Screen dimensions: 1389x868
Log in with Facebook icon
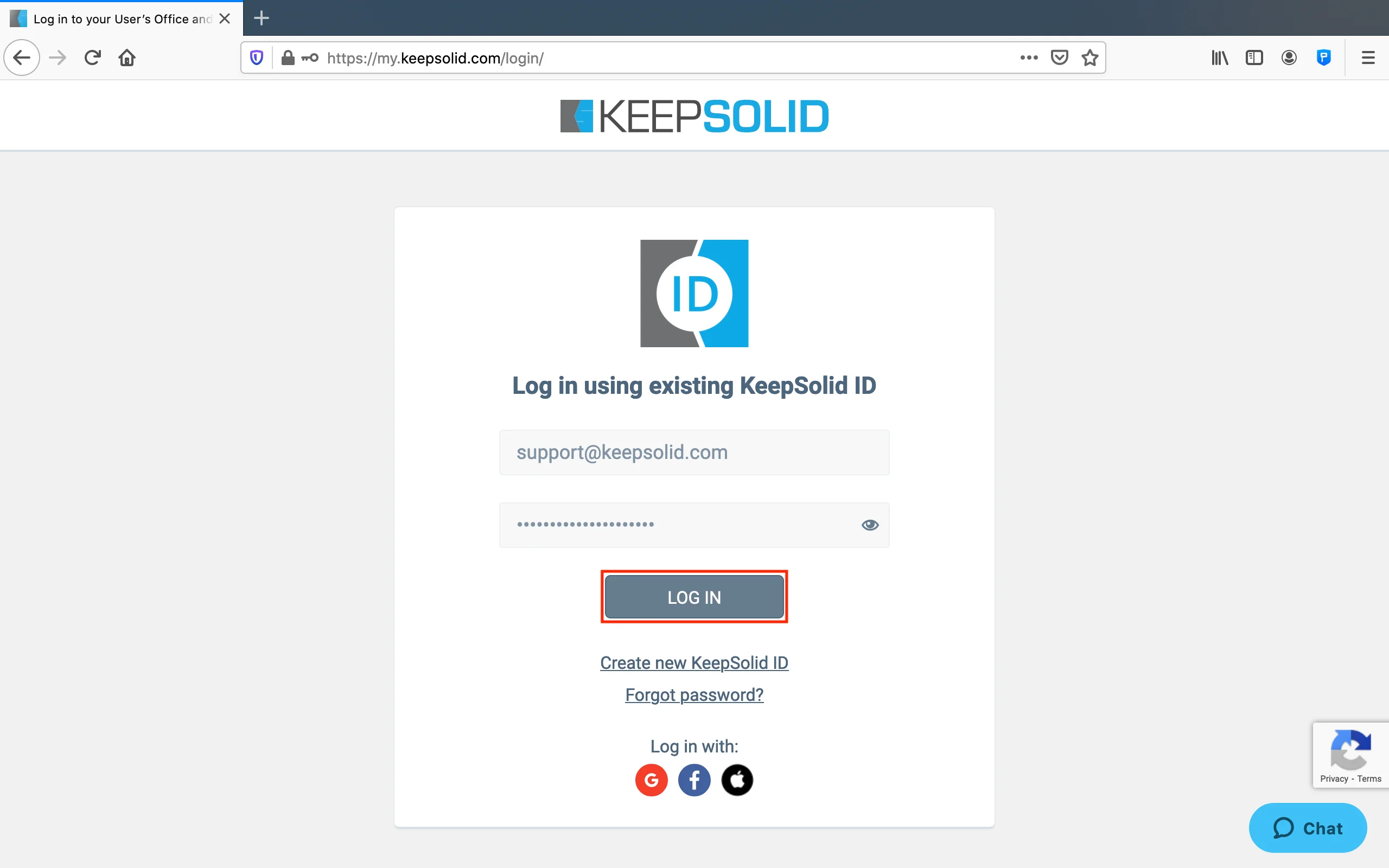(694, 780)
